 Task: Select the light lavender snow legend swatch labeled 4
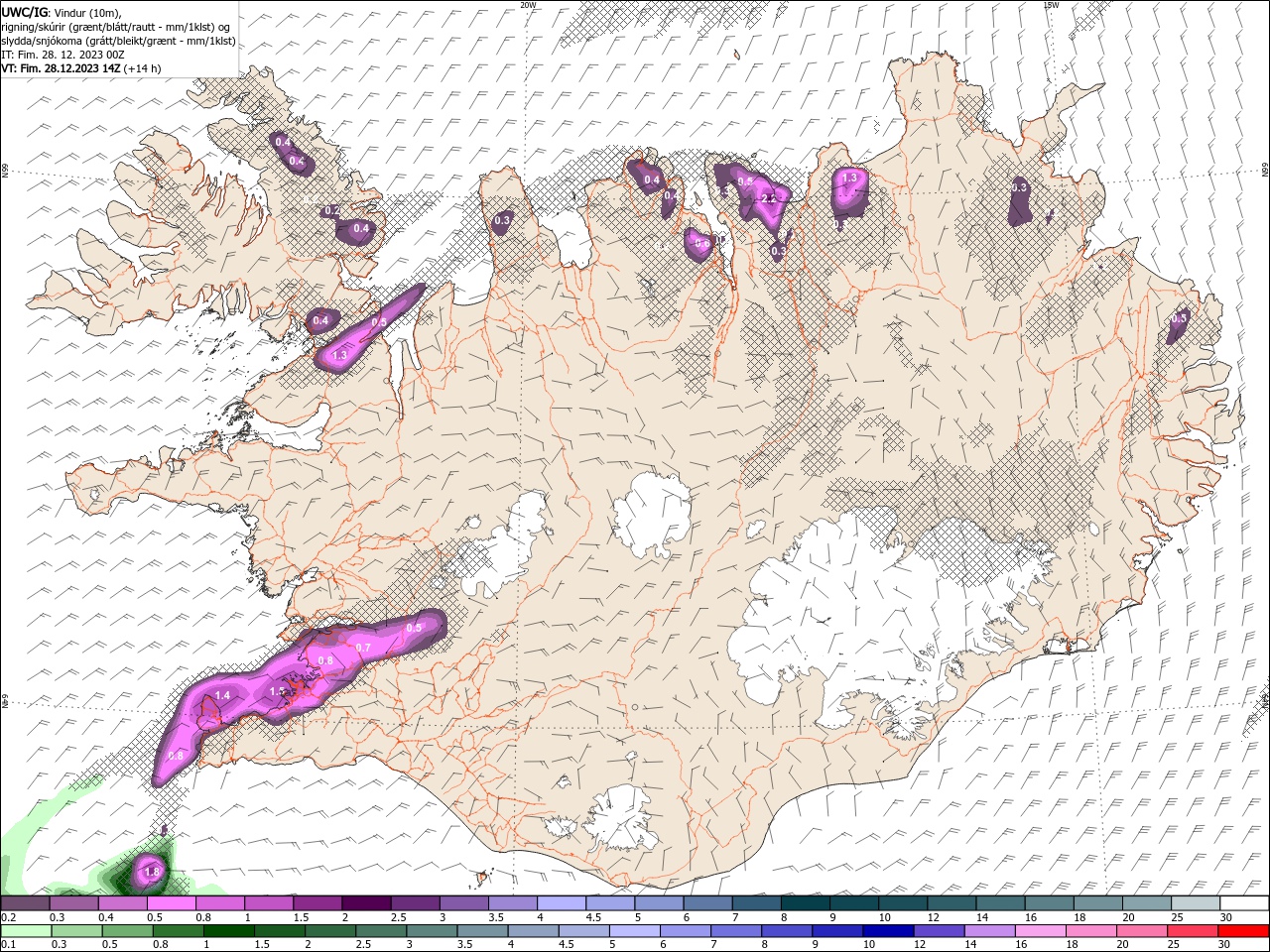tap(562, 903)
